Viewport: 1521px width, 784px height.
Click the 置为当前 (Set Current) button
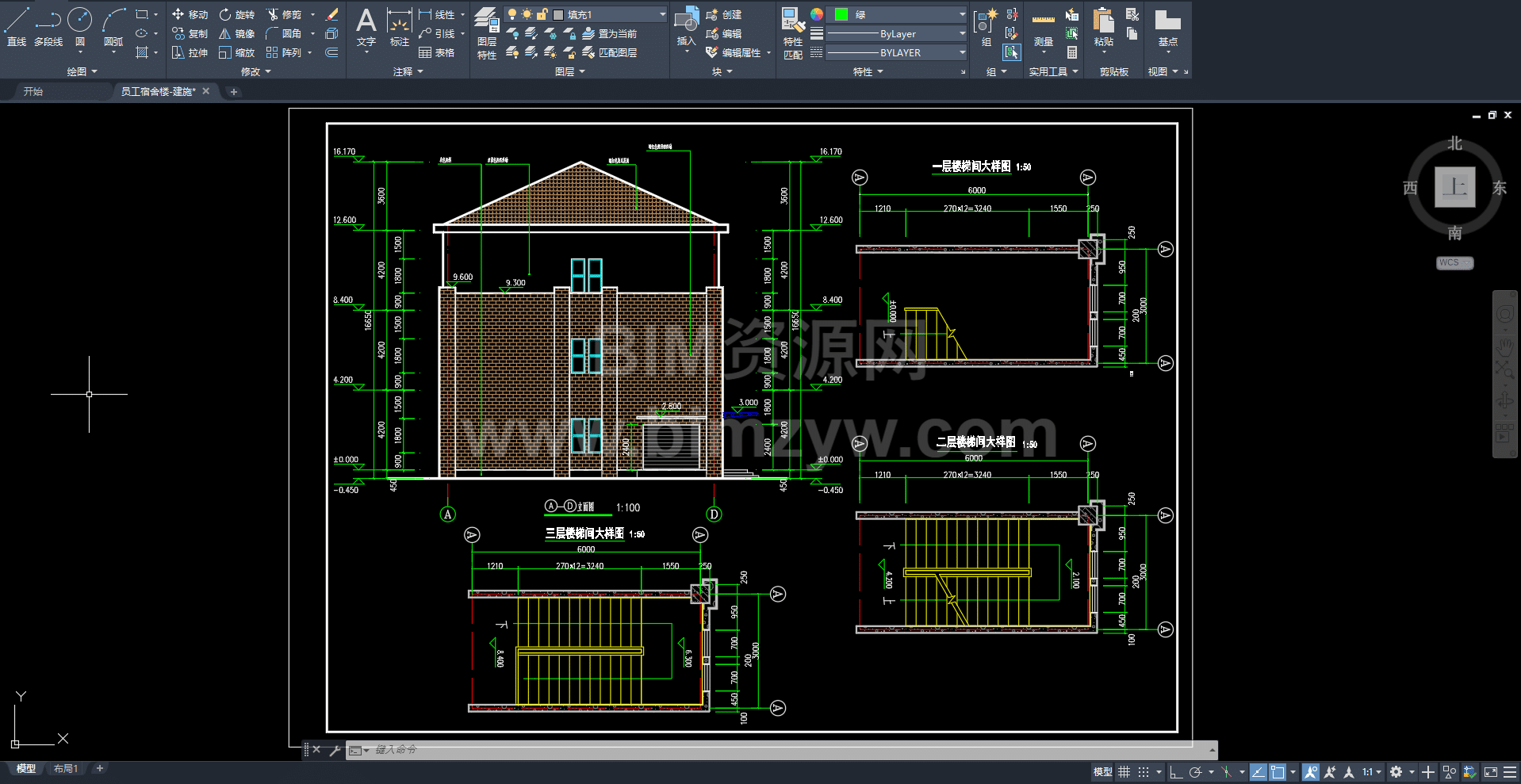click(x=609, y=33)
